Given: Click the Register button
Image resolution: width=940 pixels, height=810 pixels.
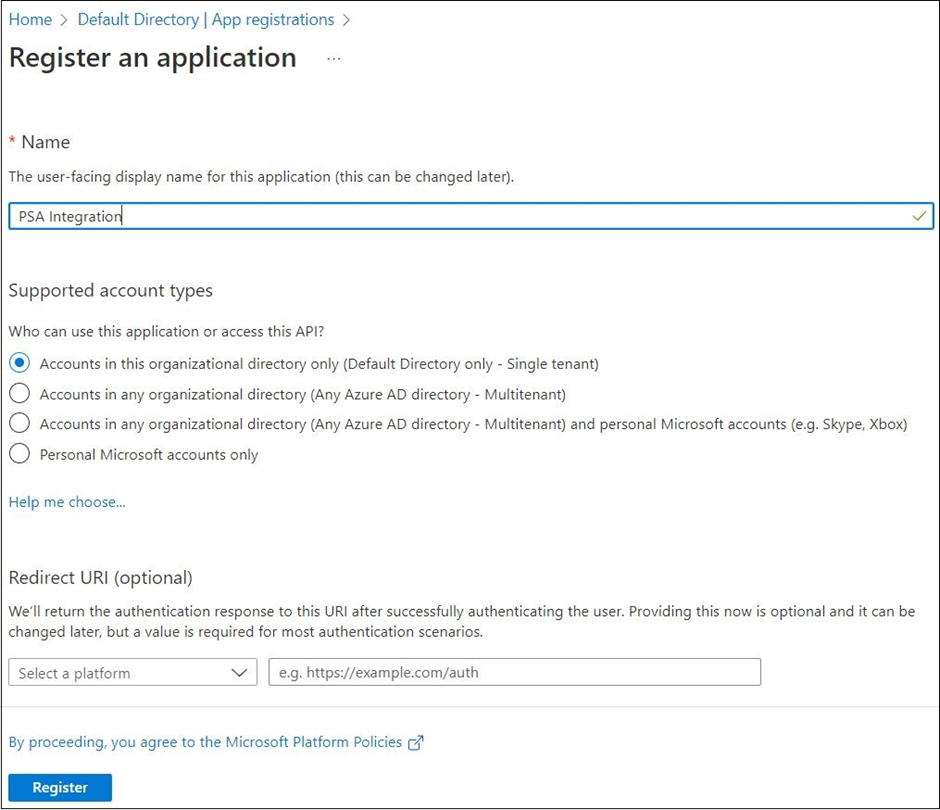Looking at the screenshot, I should click(x=60, y=787).
